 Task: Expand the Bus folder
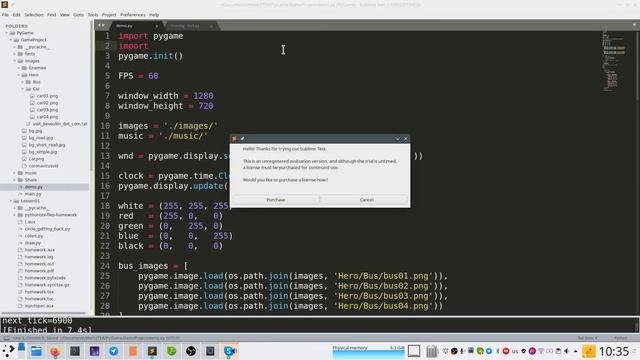coord(23,82)
